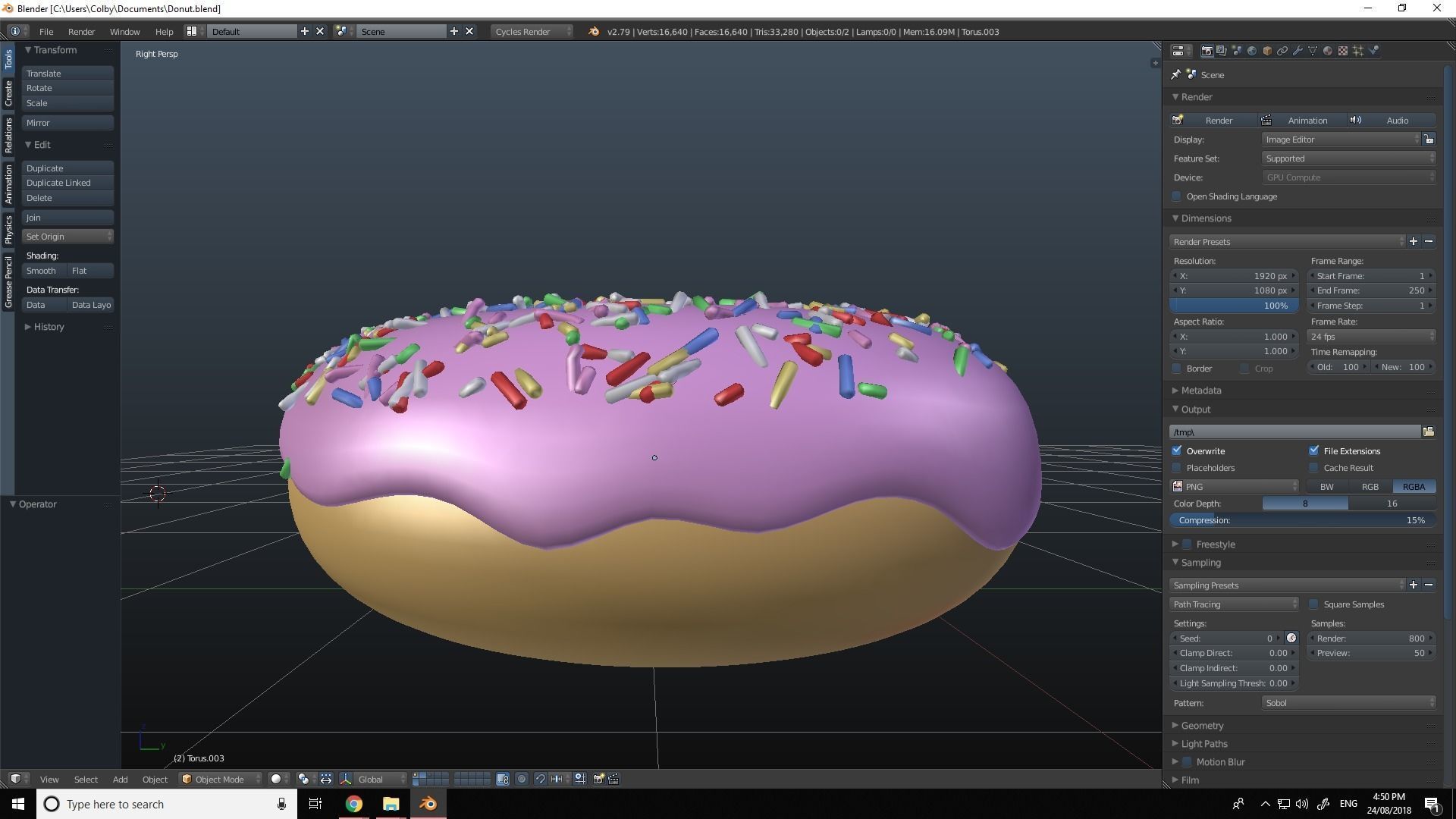Open the Particles properties tab
Screen dimensions: 1456x819
point(1358,51)
